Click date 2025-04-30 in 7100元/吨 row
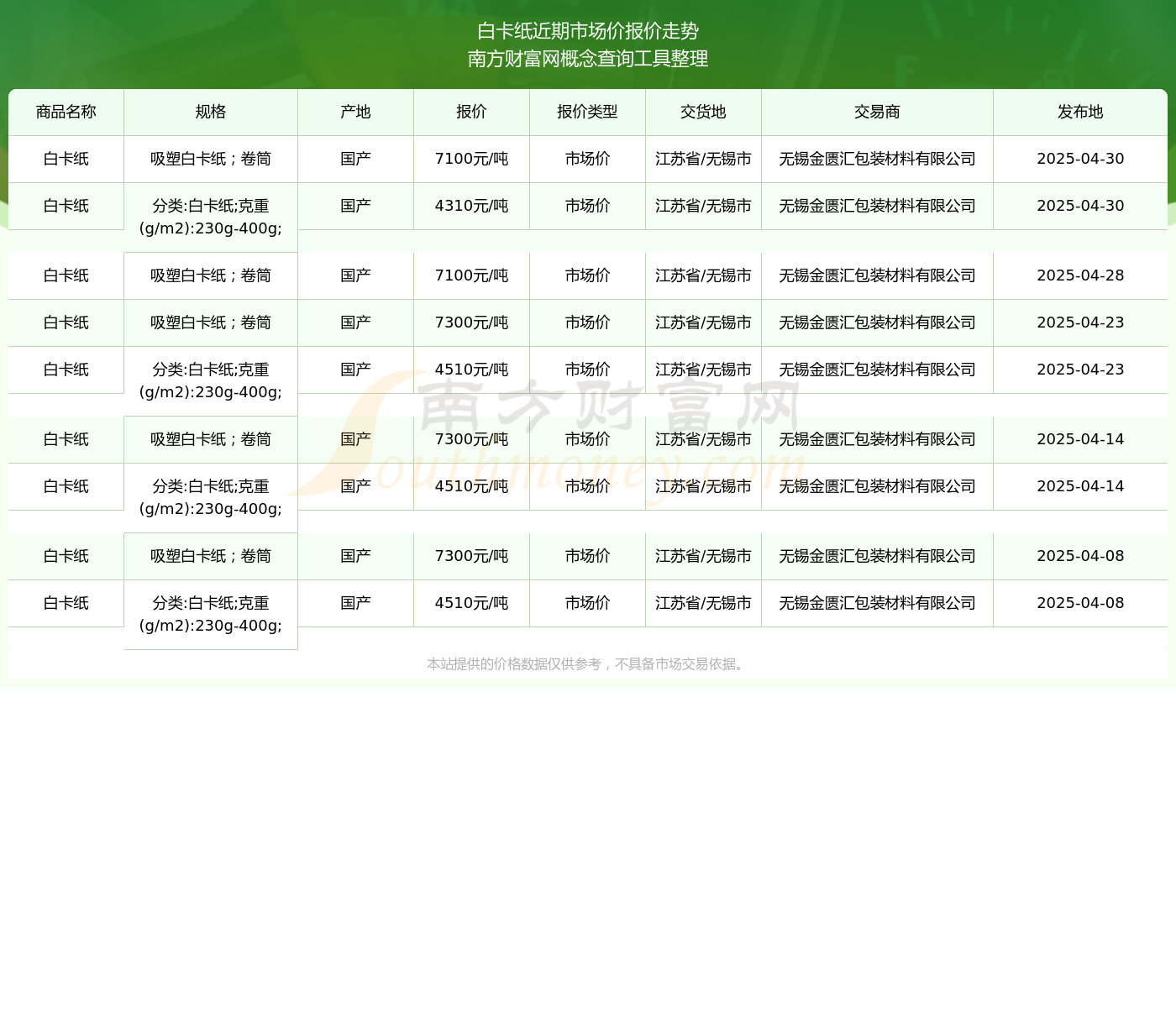Screen dimensions: 1176x1012 [1080, 159]
